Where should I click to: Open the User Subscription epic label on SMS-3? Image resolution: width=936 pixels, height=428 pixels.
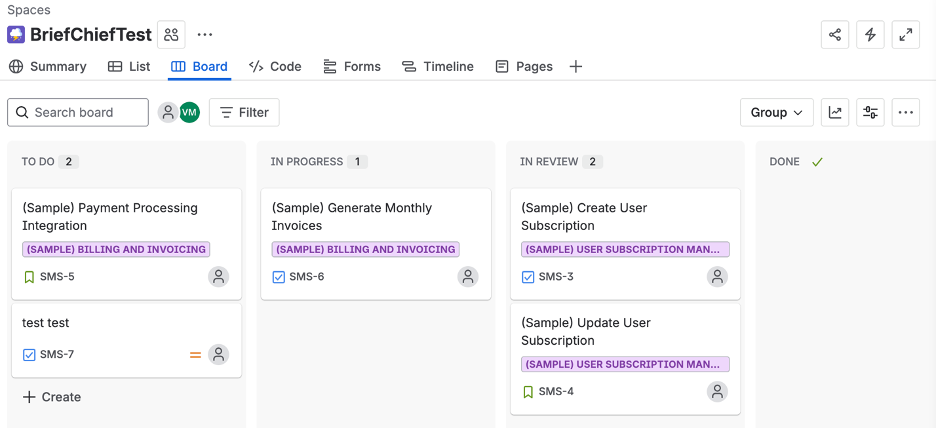tap(626, 250)
